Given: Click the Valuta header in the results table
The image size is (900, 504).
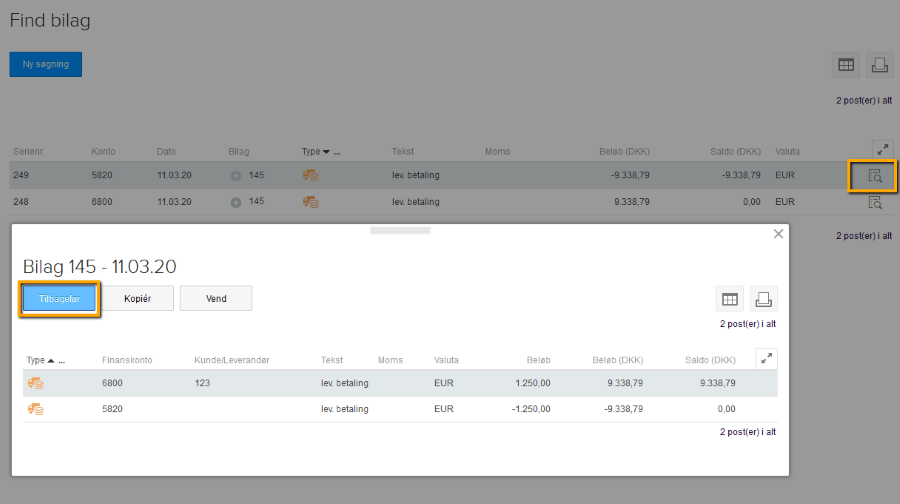Looking at the screenshot, I should coord(788,152).
